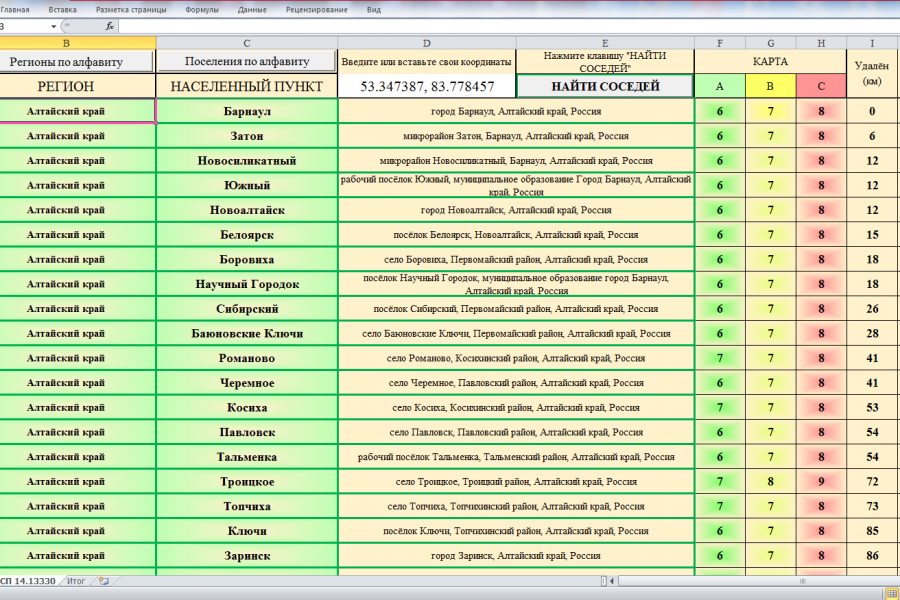Click the page view icon in status bar
The width and height of the screenshot is (900, 600).
pyautogui.click(x=893, y=593)
